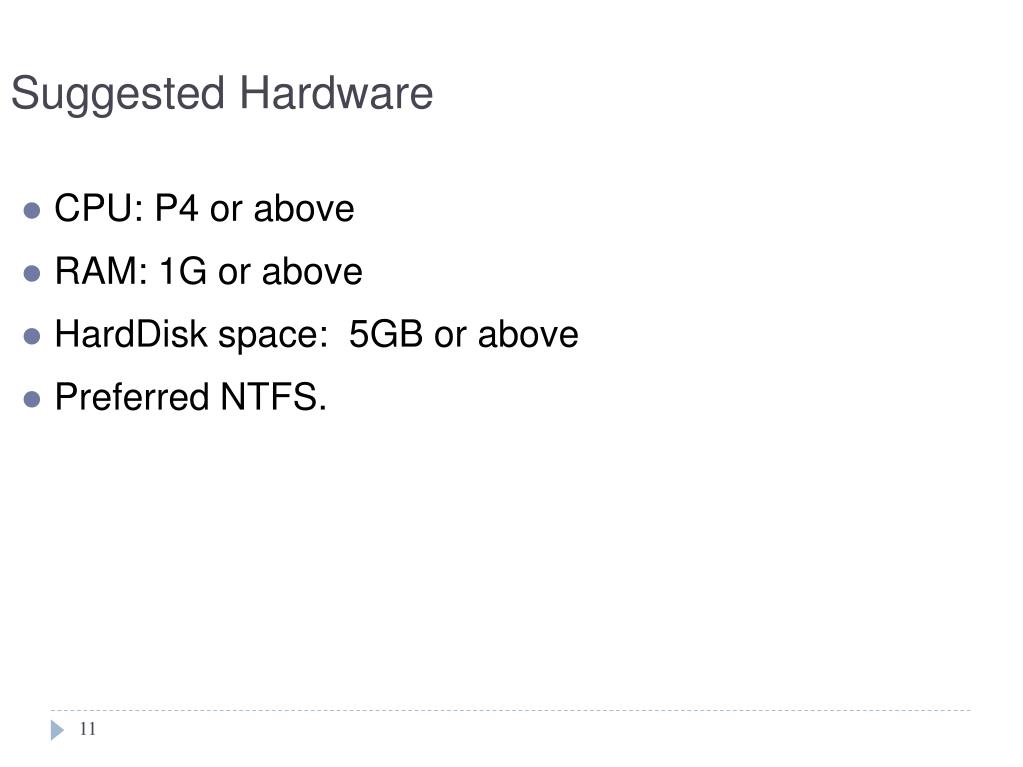Click the 5GB value in HardDisk line

[386, 334]
